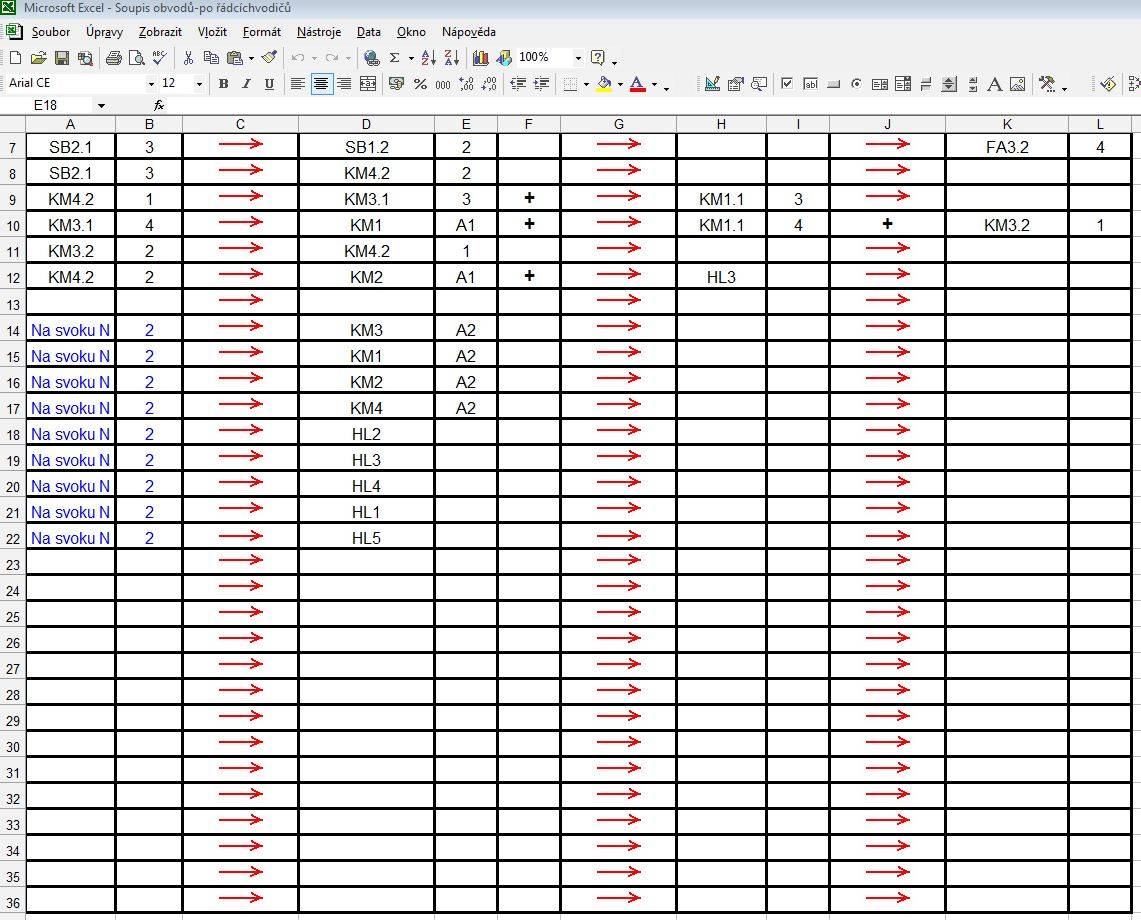Image resolution: width=1141 pixels, height=920 pixels.
Task: Open the Úpravy menu
Action: coord(104,32)
